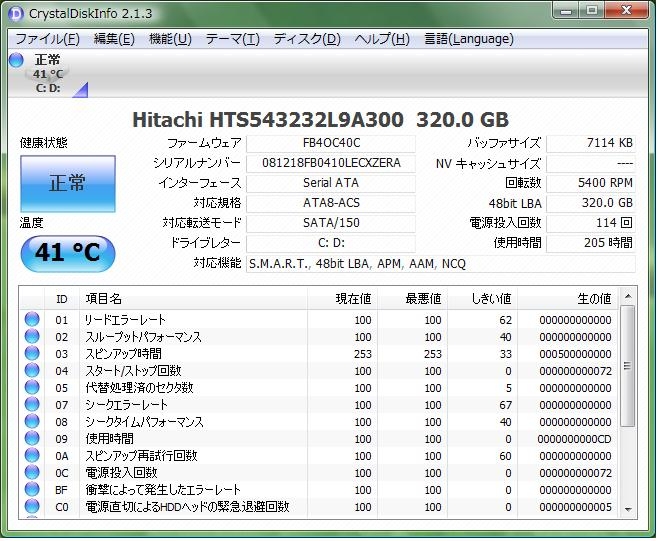Click the firmware field FB4OC40C
Screen dimensions: 658x541
pyautogui.click(x=330, y=144)
